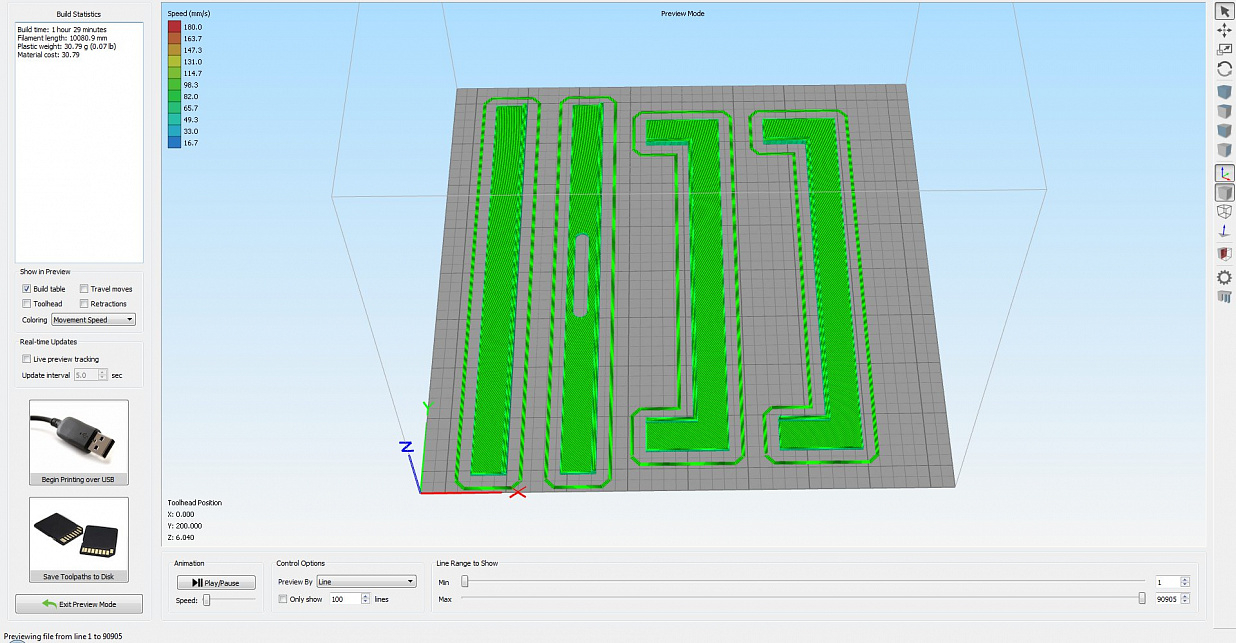The height and width of the screenshot is (643, 1236).
Task: Open cross section view icon
Action: click(1224, 254)
